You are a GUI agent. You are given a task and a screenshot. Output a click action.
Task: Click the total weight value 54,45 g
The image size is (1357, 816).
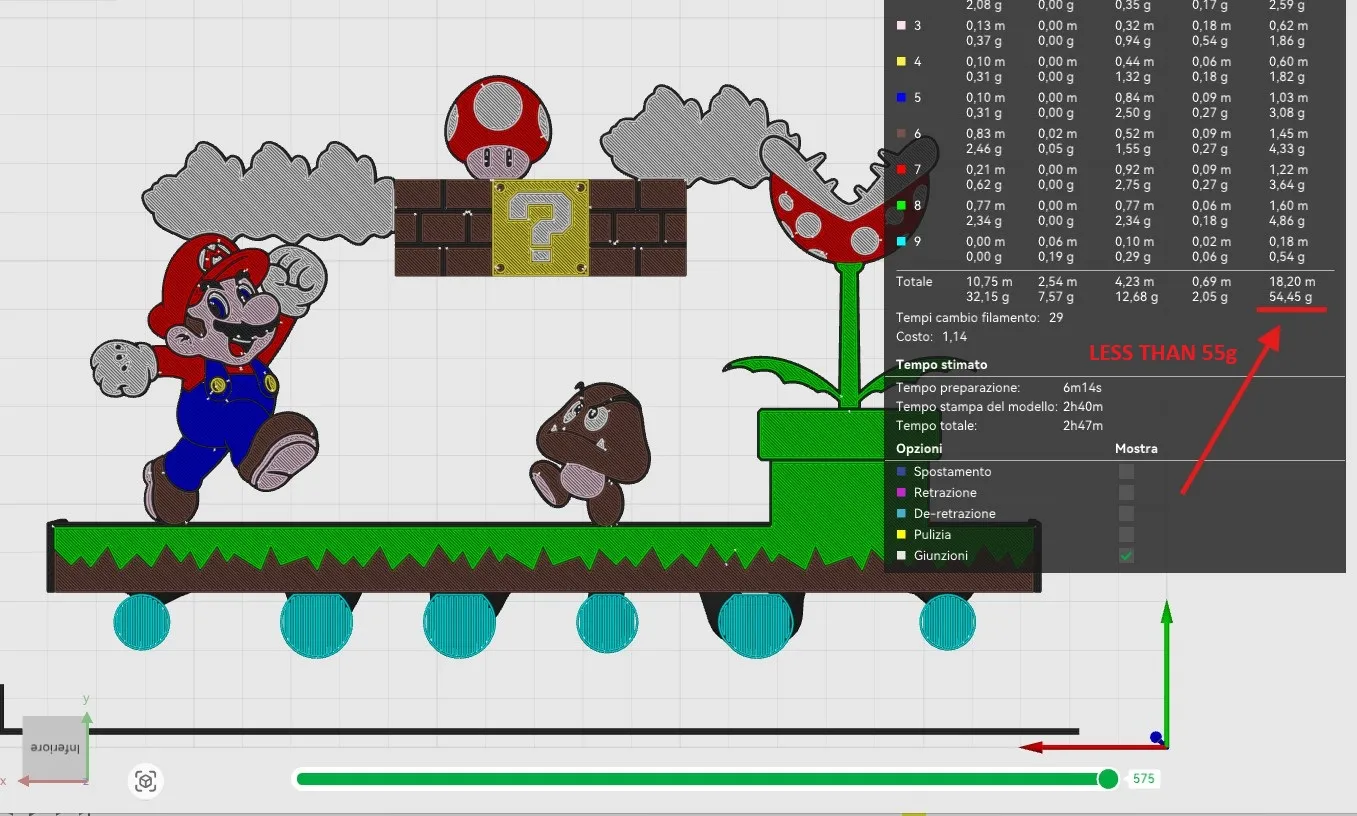(x=1290, y=297)
